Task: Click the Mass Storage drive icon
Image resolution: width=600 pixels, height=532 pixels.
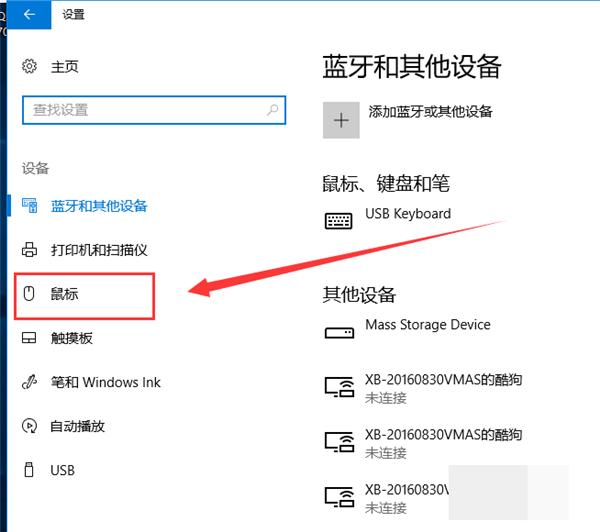Action: pos(339,333)
